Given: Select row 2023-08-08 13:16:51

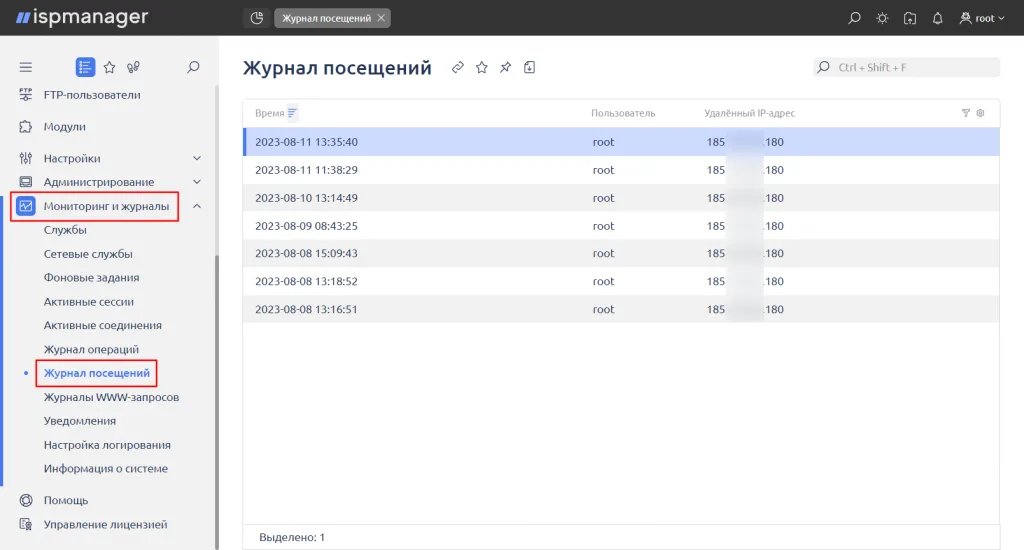Looking at the screenshot, I should click(x=621, y=310).
